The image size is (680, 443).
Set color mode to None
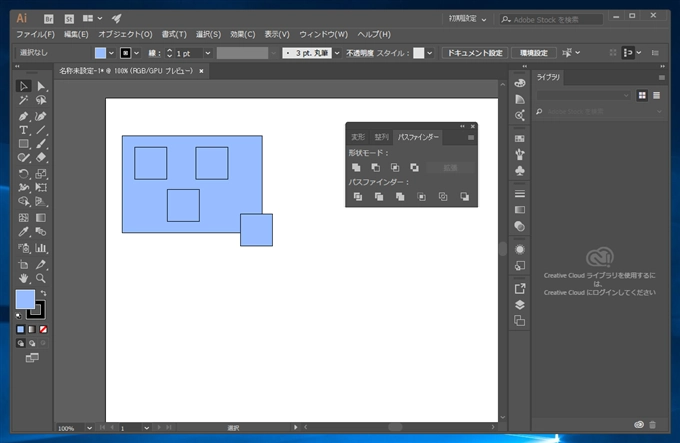[x=43, y=329]
